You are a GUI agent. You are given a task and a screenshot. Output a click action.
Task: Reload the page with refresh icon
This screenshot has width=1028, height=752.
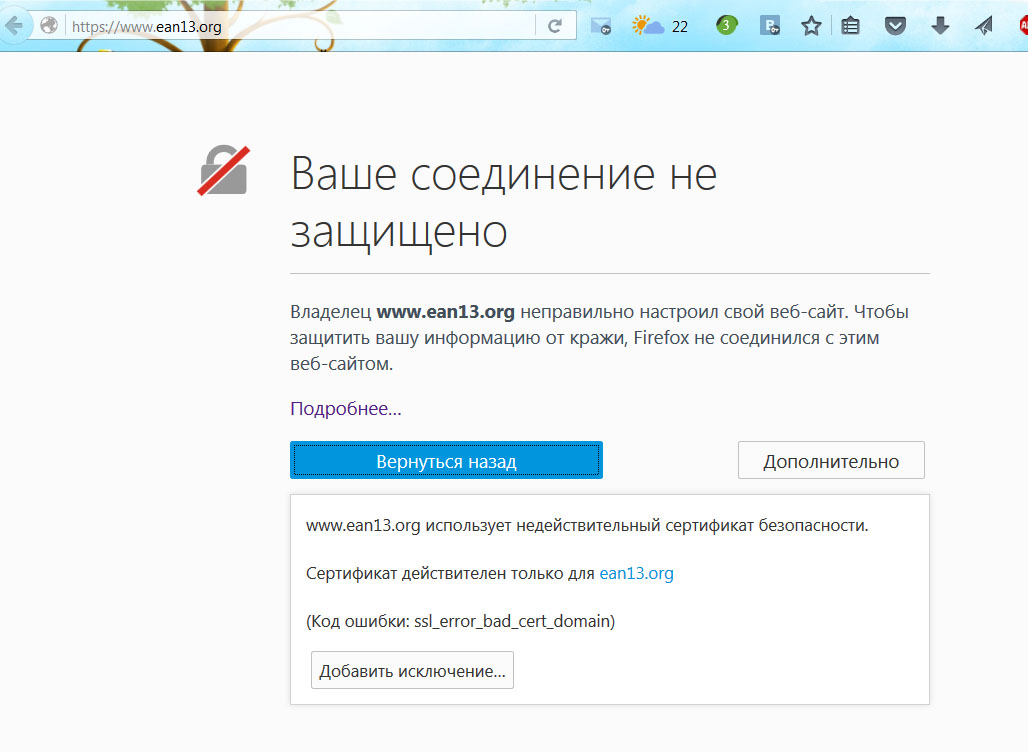555,26
